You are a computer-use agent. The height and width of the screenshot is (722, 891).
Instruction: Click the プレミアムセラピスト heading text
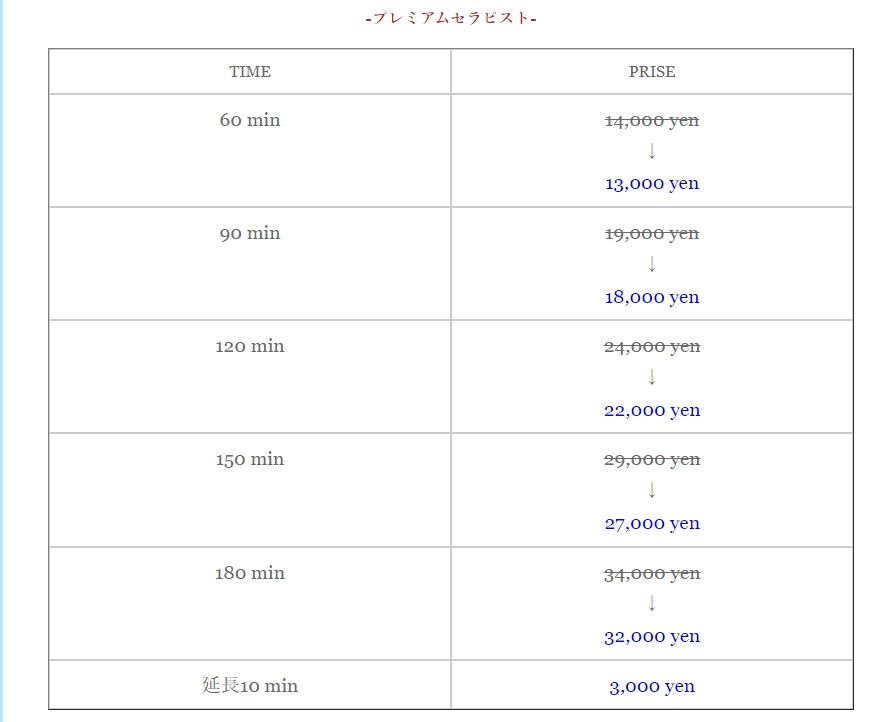pos(451,18)
